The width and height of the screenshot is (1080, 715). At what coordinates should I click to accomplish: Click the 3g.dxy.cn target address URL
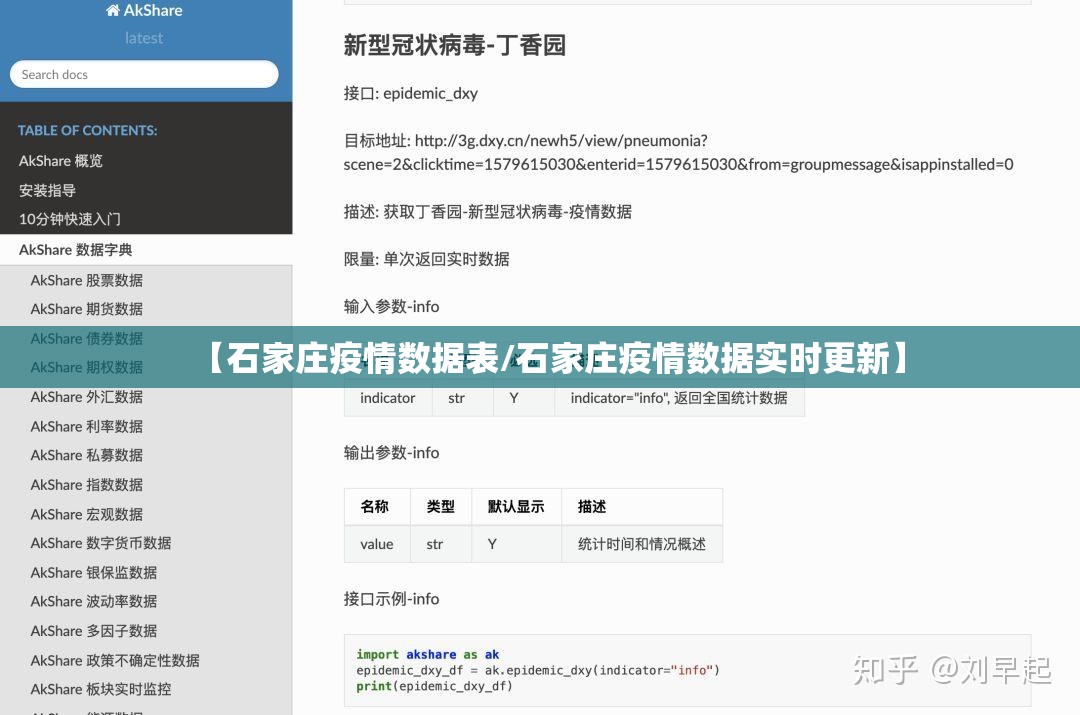pos(678,153)
